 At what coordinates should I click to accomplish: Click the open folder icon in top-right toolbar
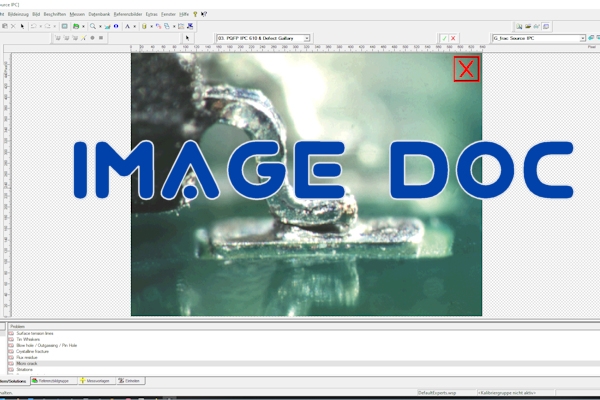click(528, 26)
